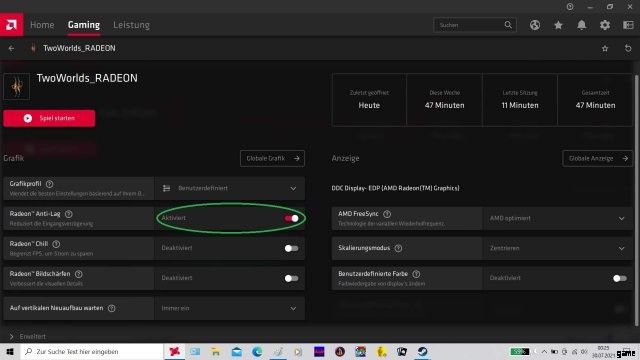Open notifications bell
This screenshot has height=360, width=640.
[581, 25]
